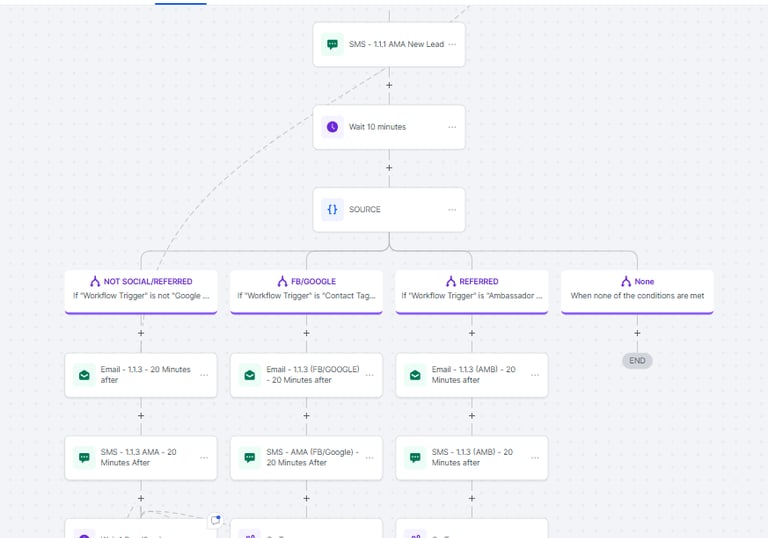Image resolution: width=768 pixels, height=538 pixels.
Task: Click the comment note icon near bottom left
Action: [216, 520]
